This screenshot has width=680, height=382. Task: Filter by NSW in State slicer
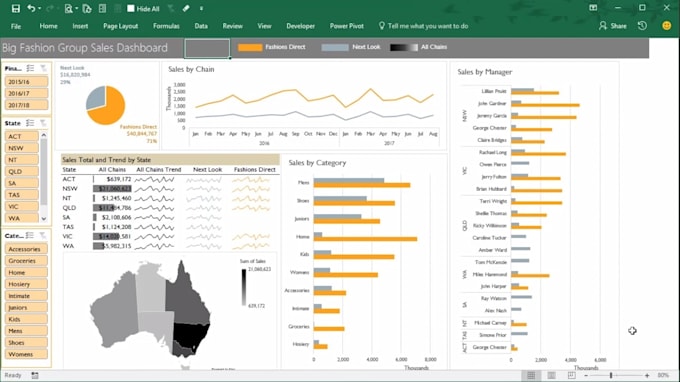22,148
